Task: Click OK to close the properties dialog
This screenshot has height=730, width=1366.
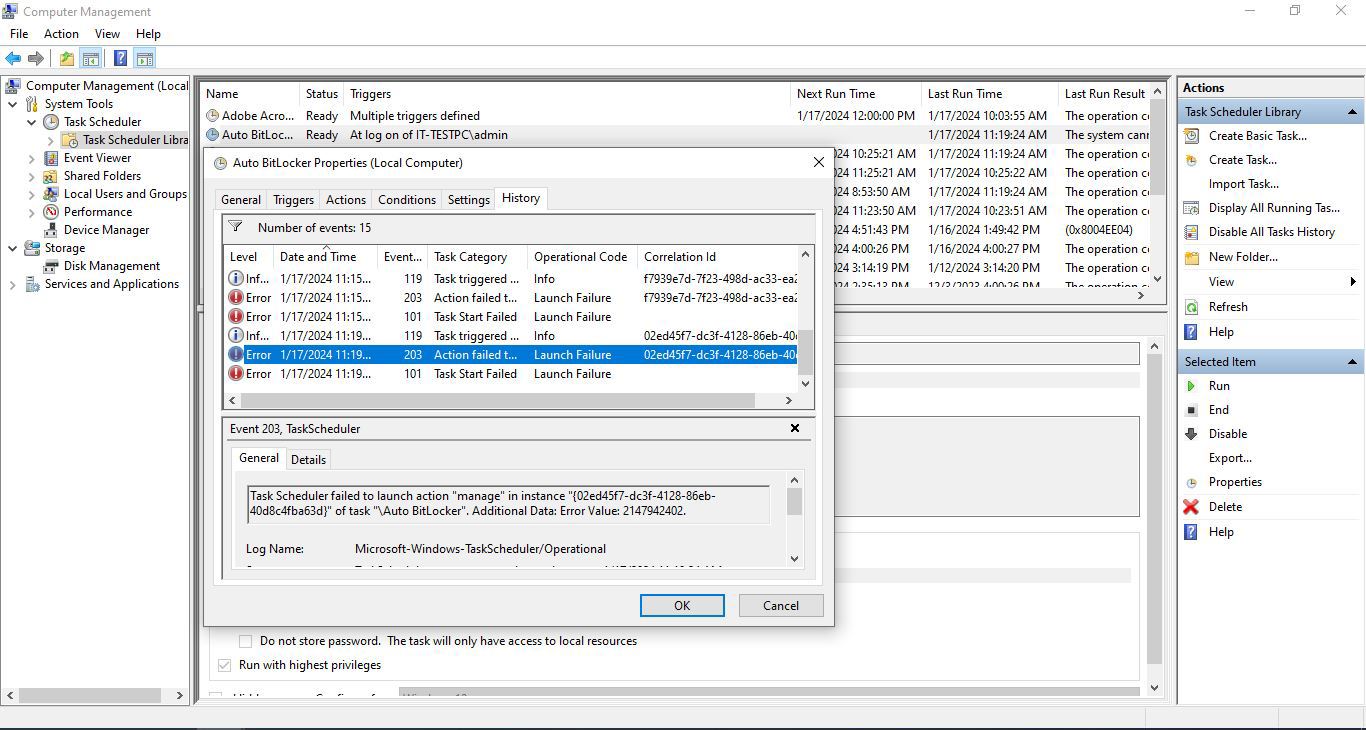Action: [681, 605]
